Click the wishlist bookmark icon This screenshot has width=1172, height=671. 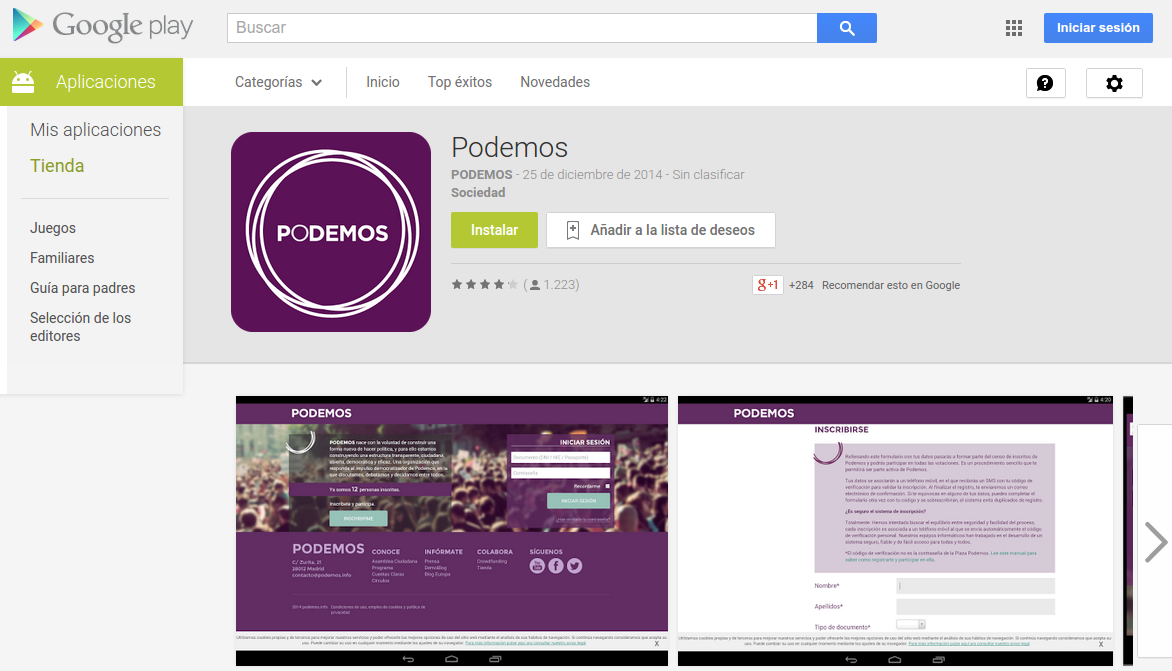[573, 230]
